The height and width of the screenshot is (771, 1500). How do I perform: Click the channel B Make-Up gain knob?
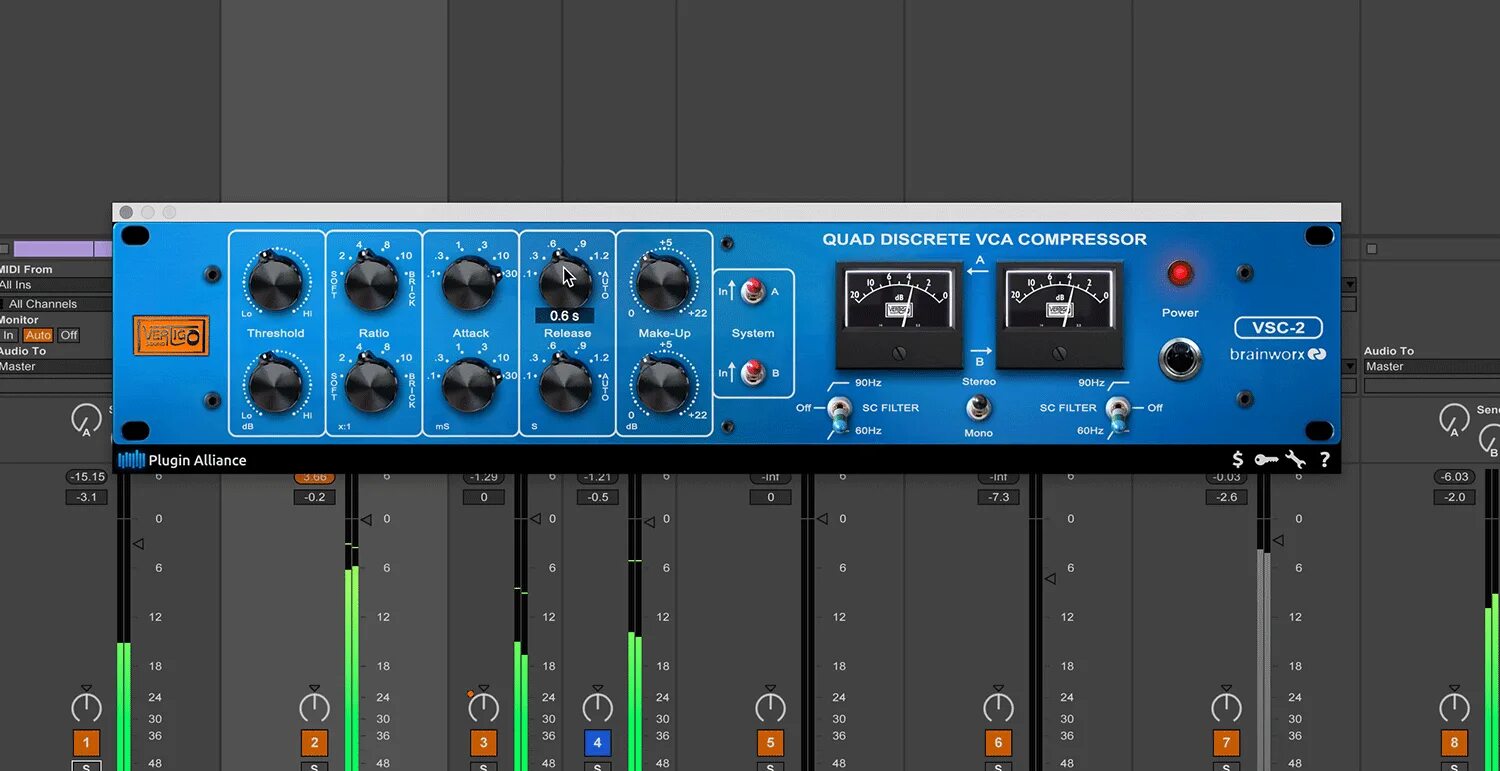pos(663,386)
